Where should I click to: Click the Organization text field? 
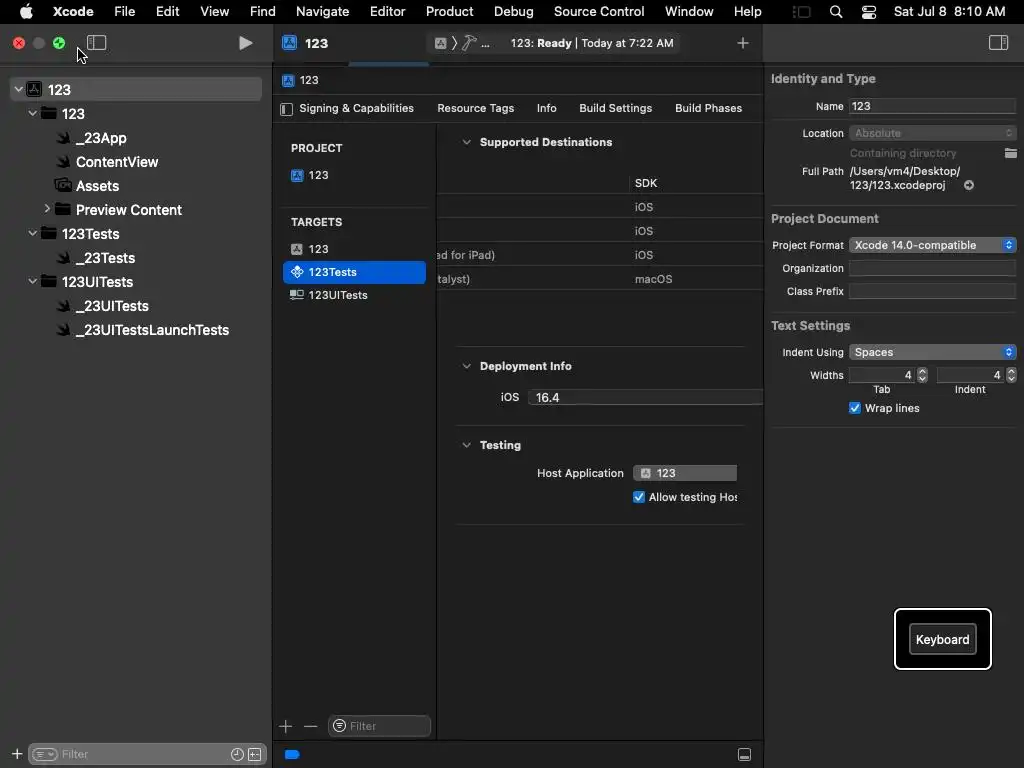[933, 268]
